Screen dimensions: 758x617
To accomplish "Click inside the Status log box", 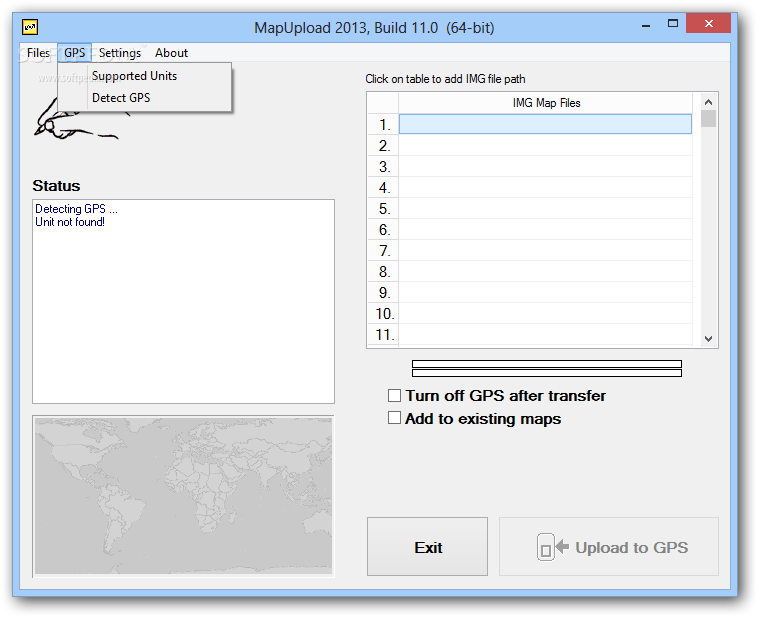I will (x=183, y=301).
